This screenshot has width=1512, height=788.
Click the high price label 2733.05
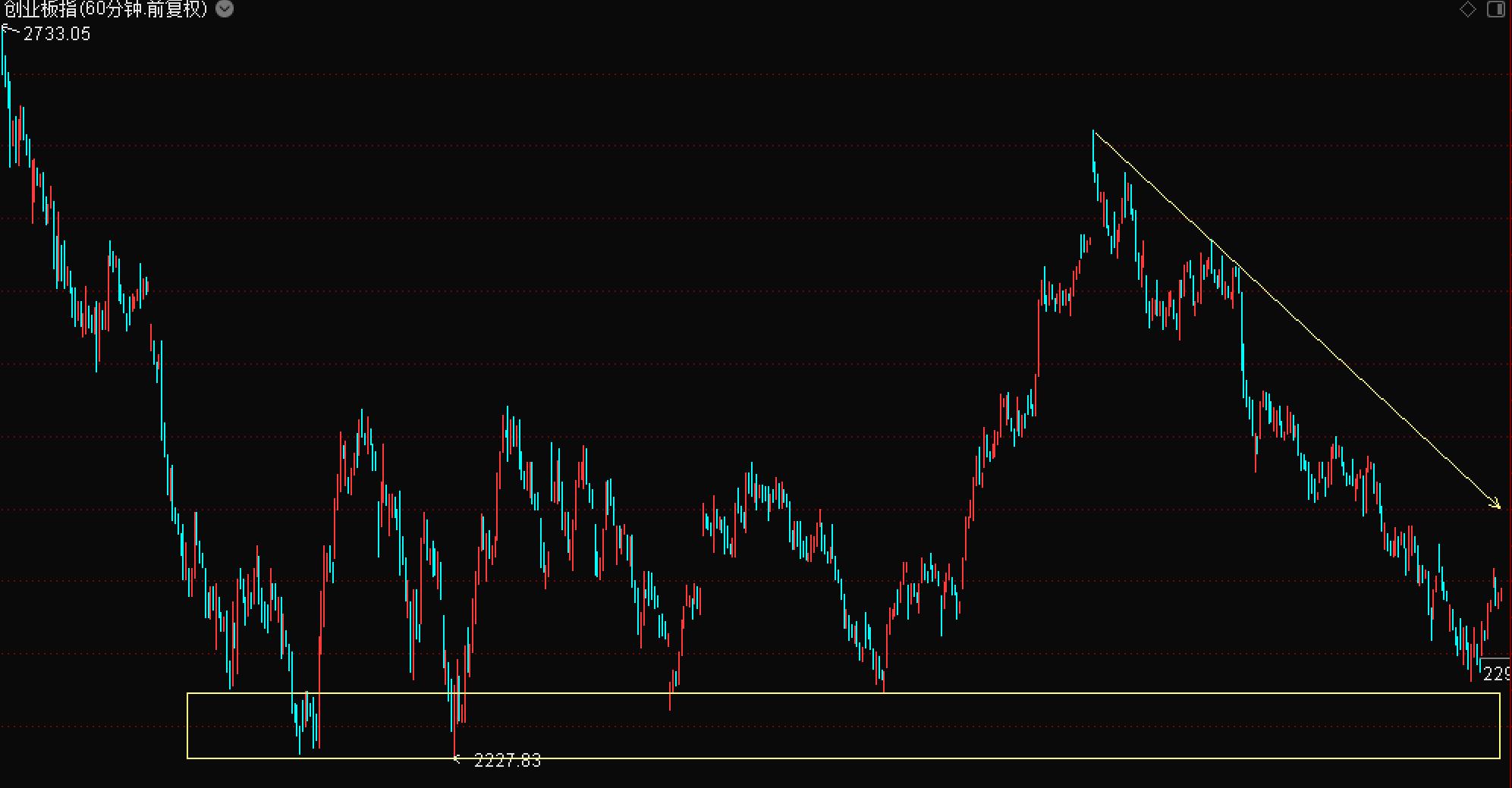(57, 34)
